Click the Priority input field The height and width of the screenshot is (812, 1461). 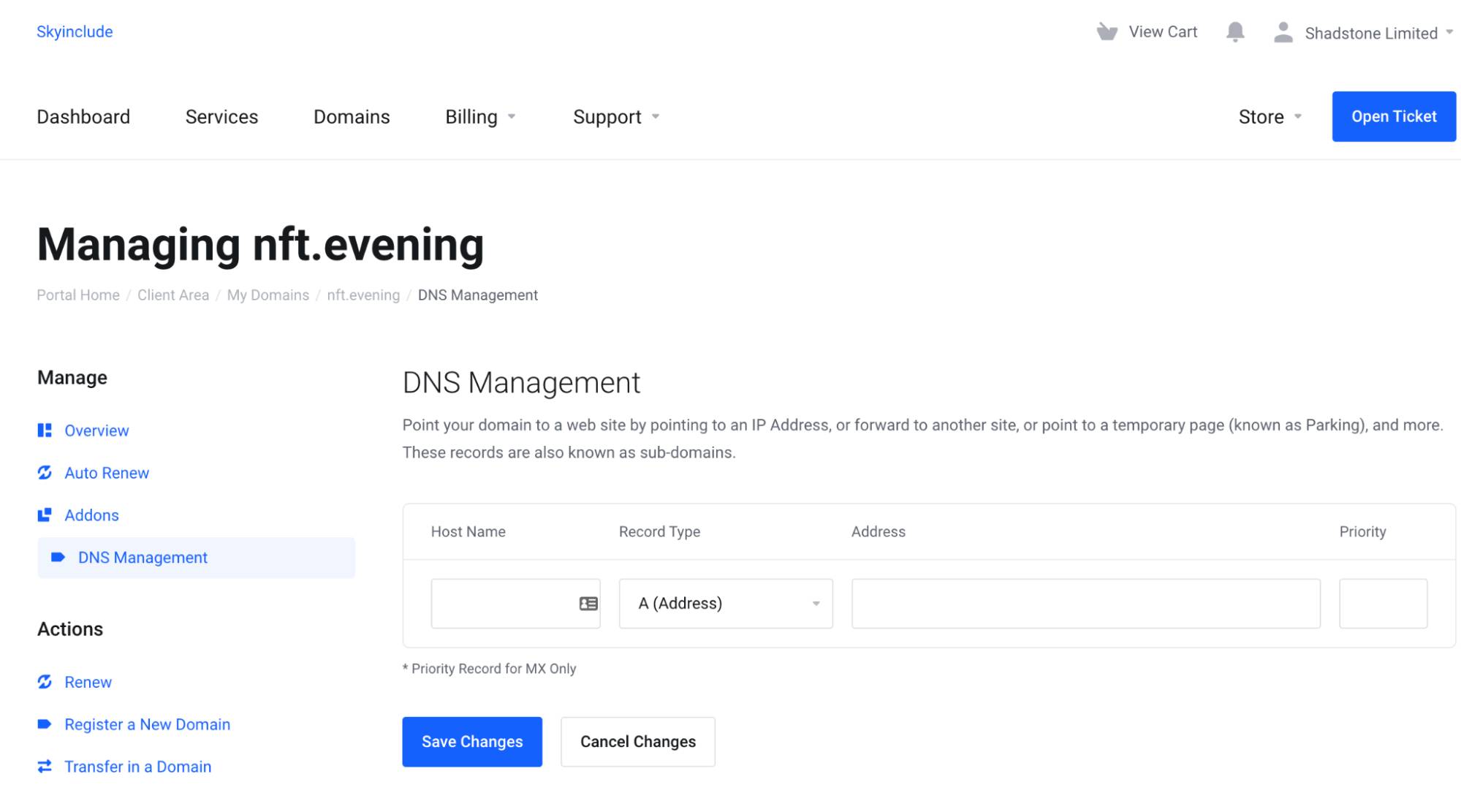tap(1382, 603)
